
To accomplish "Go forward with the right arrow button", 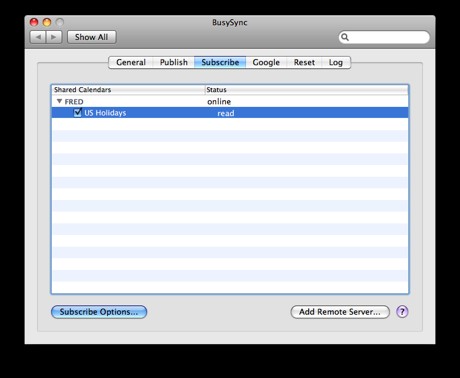I will 54,37.
